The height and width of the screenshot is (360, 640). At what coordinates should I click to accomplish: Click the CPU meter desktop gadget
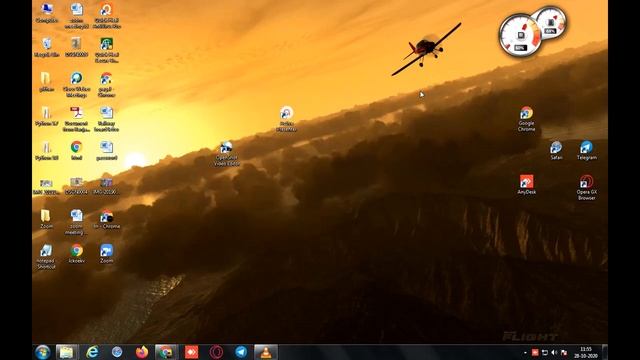pos(520,36)
